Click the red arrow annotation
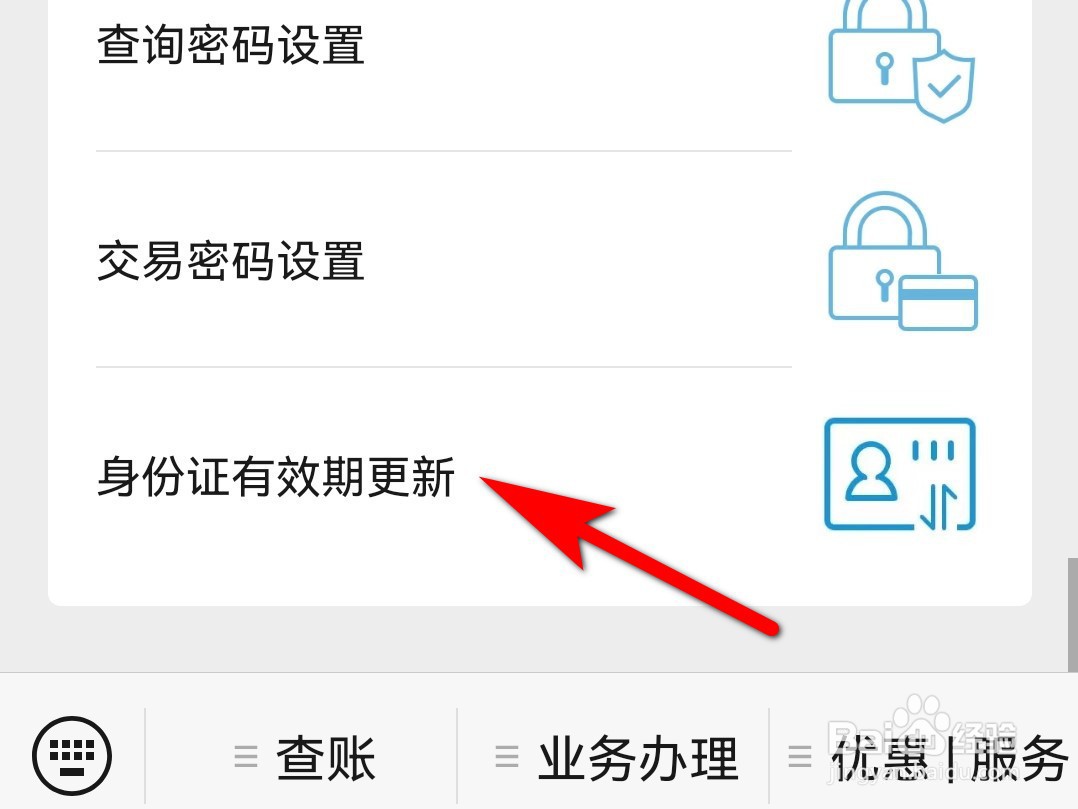This screenshot has width=1078, height=809. (628, 554)
